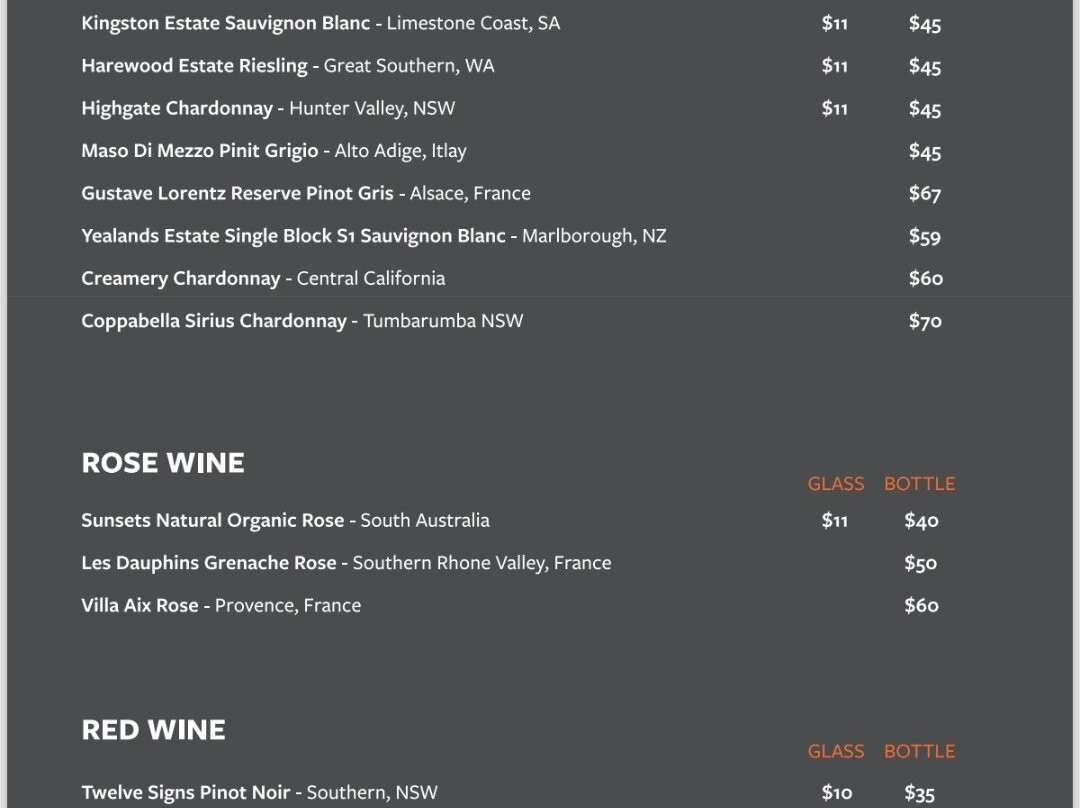Click BOTTLE column label under Red Wine
This screenshot has width=1080, height=808.
click(920, 752)
